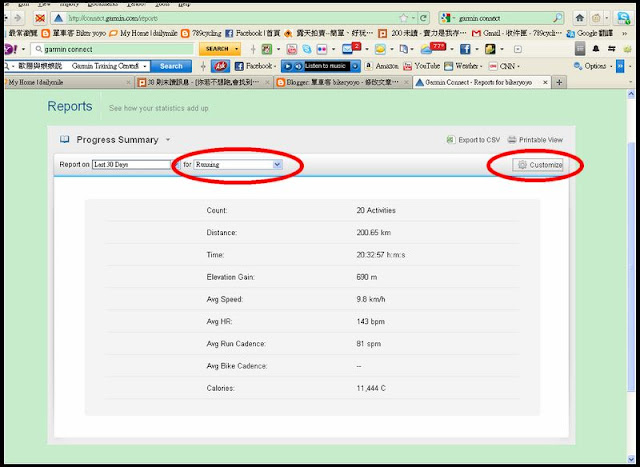Click the YouTube shortcut in Ask toolbar
This screenshot has width=640, height=467.
click(422, 66)
